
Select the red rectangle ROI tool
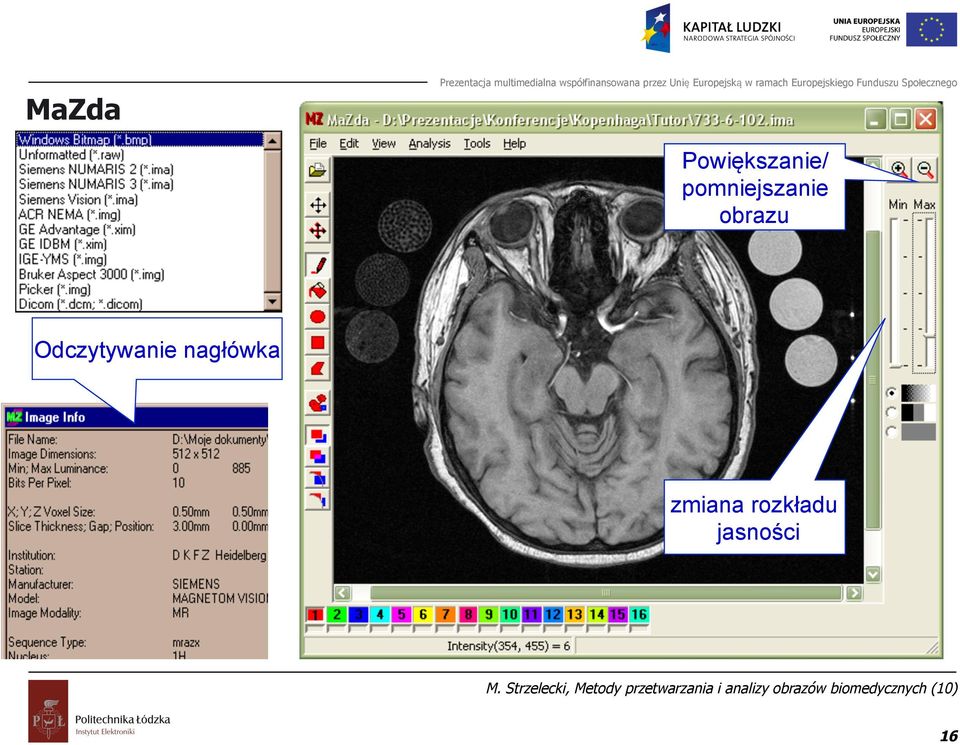click(x=317, y=342)
